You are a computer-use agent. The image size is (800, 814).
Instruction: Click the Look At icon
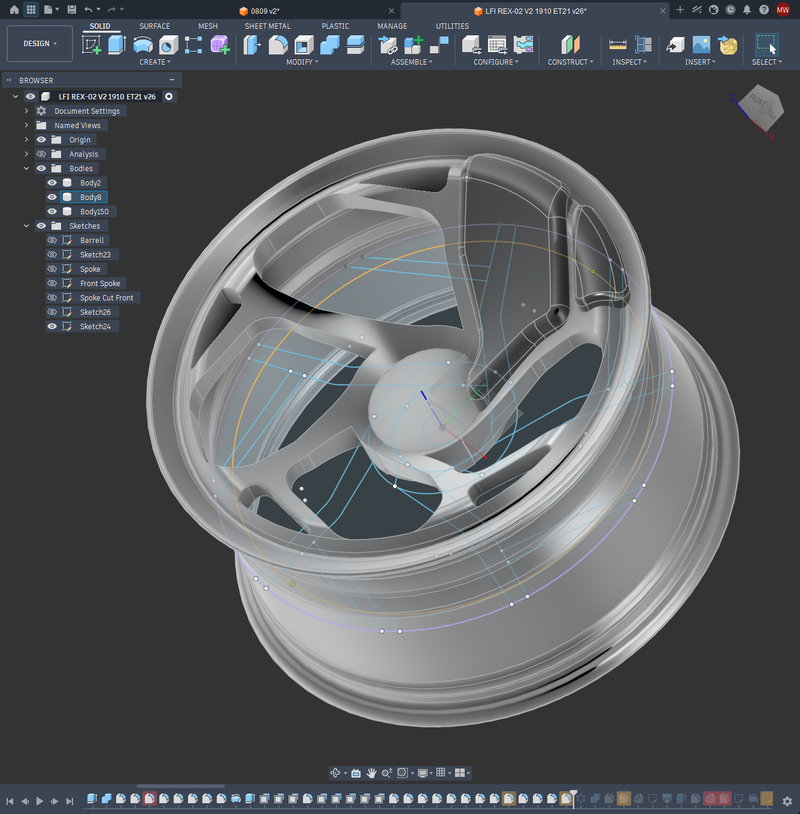356,773
